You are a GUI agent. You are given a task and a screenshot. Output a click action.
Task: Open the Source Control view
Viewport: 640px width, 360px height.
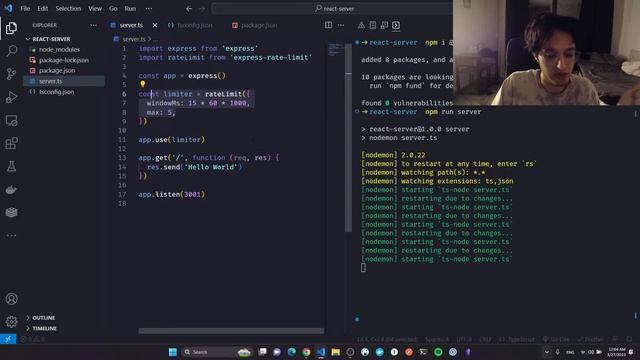pos(11,74)
